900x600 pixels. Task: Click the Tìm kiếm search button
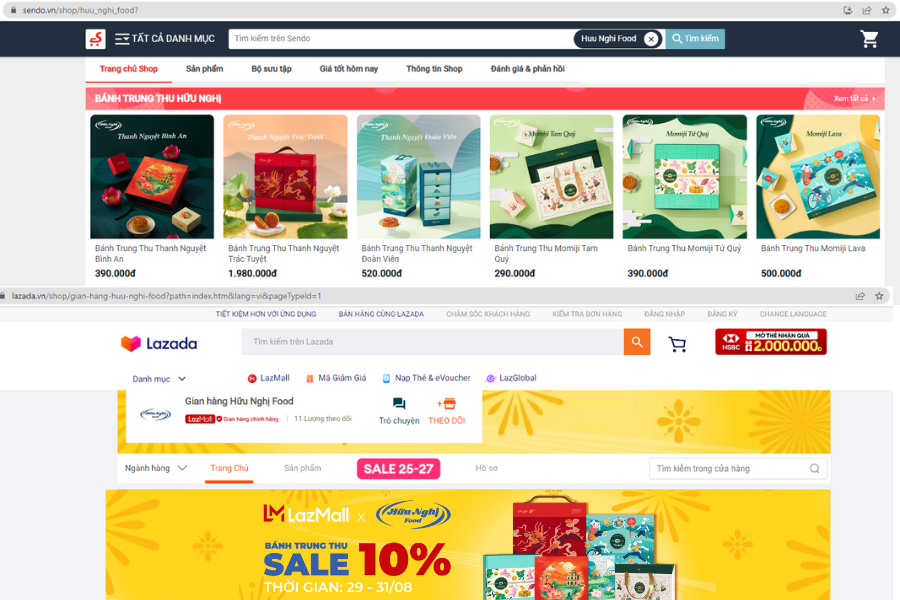(695, 38)
